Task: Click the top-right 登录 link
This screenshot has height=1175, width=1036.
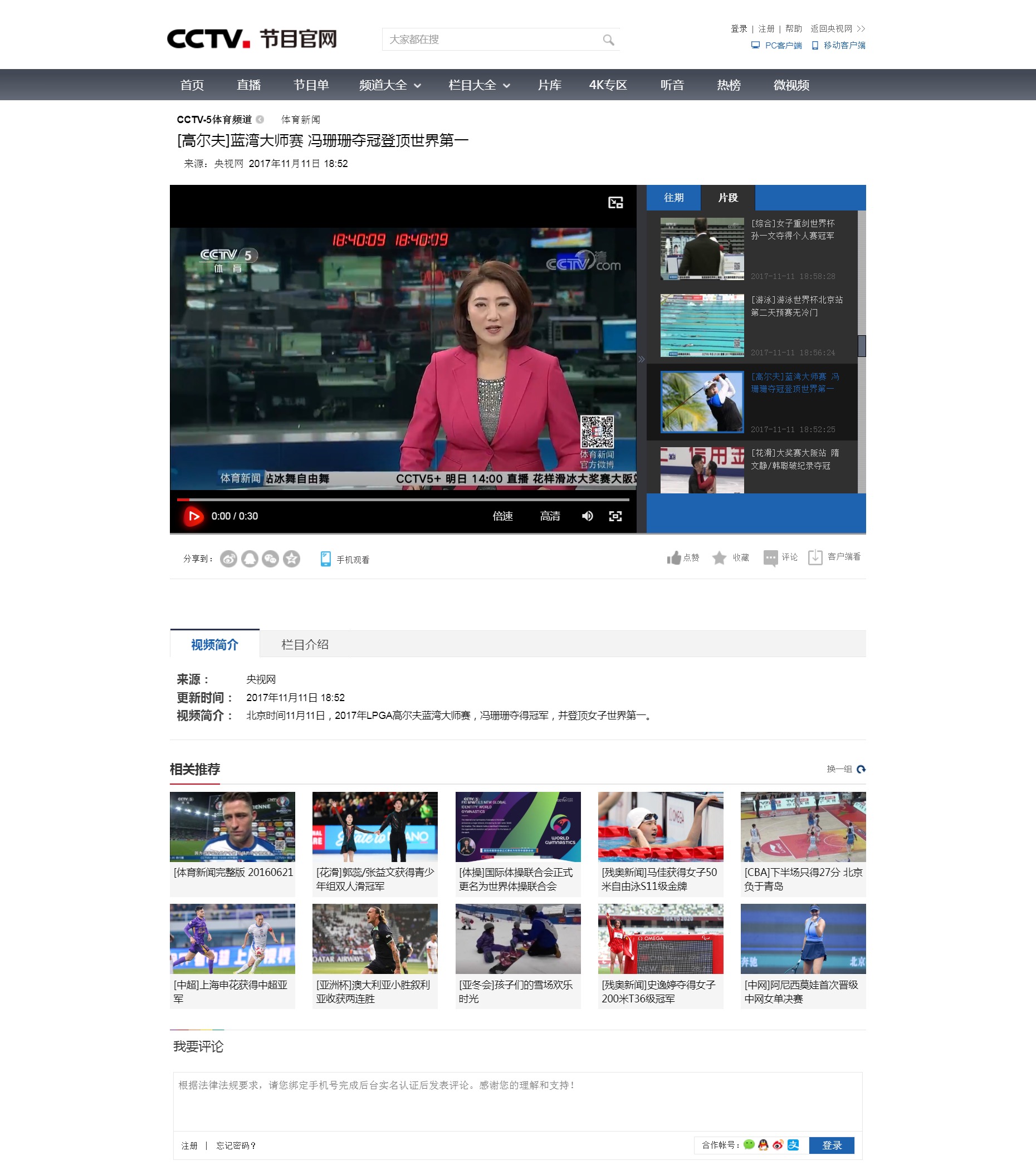Action: coord(739,29)
